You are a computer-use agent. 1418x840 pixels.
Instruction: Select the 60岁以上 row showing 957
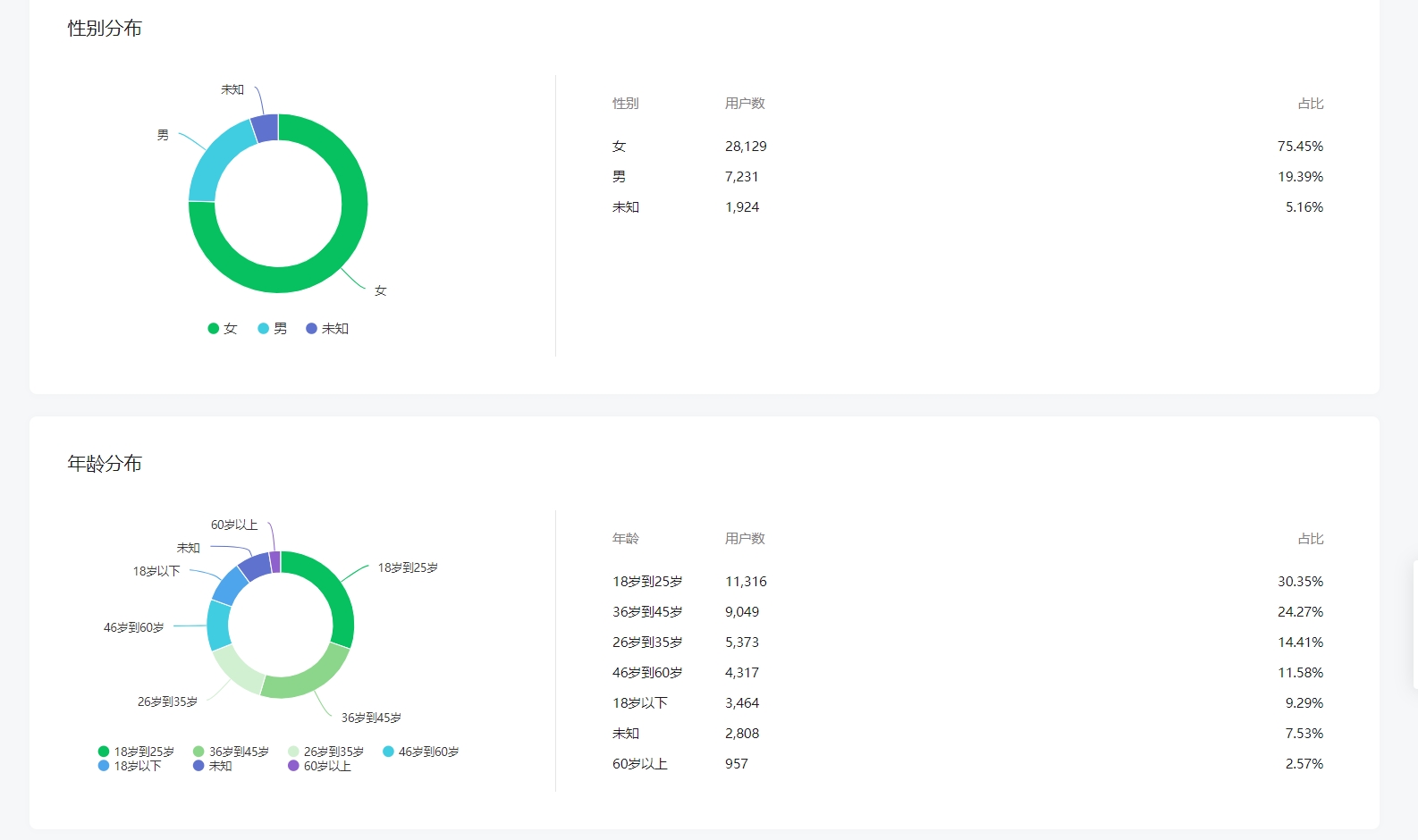click(x=967, y=764)
